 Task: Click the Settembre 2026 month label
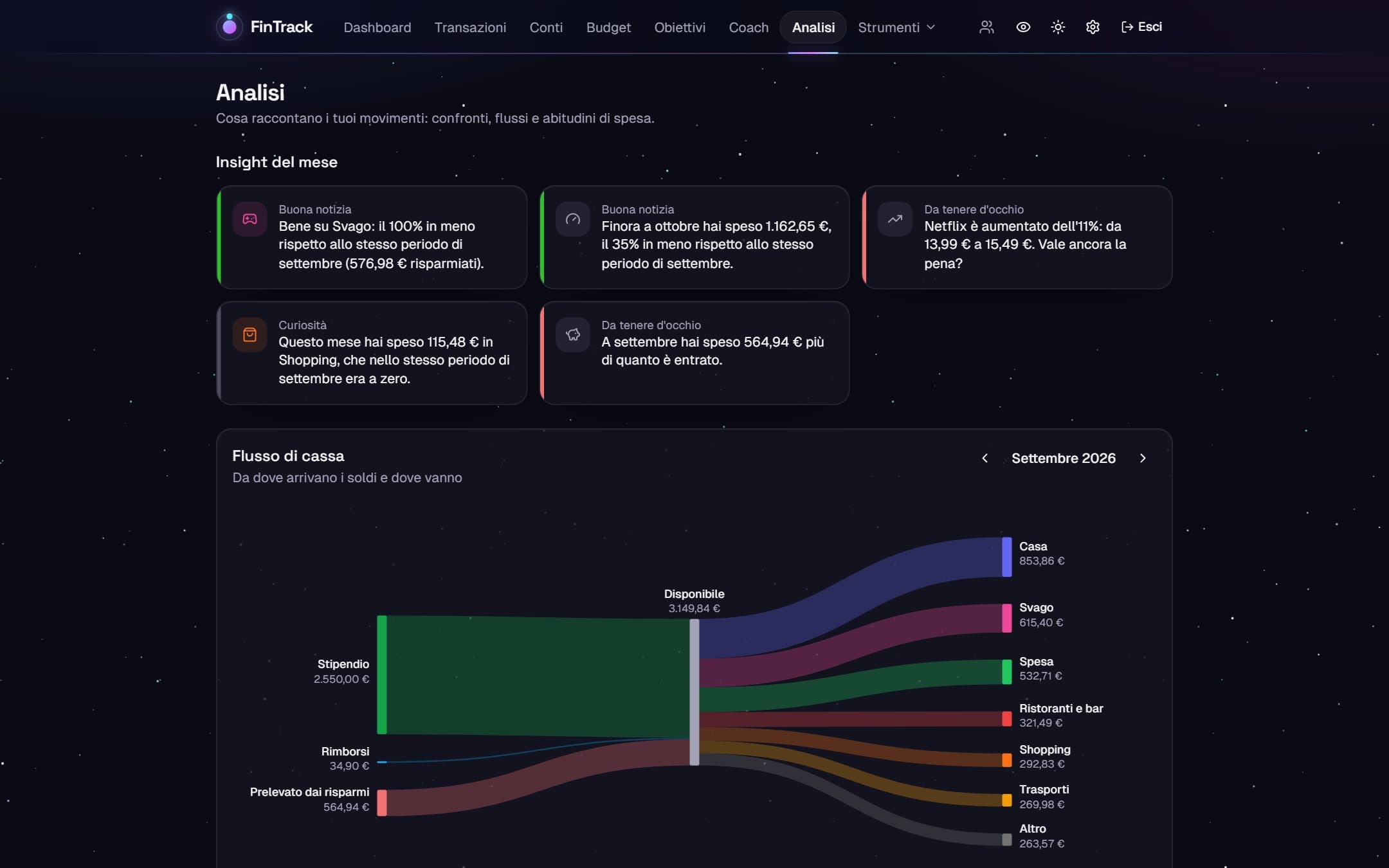(1064, 458)
